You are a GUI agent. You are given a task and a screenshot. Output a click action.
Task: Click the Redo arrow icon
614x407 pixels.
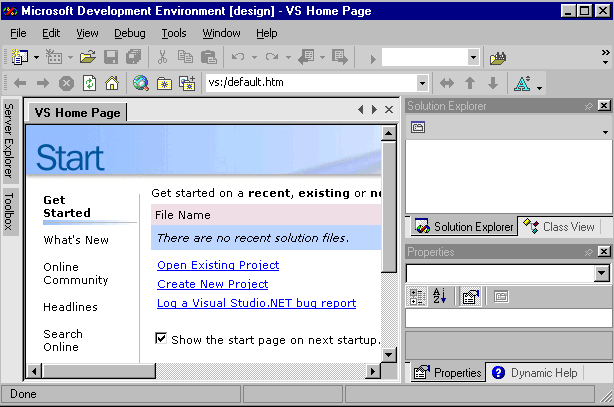[x=272, y=58]
